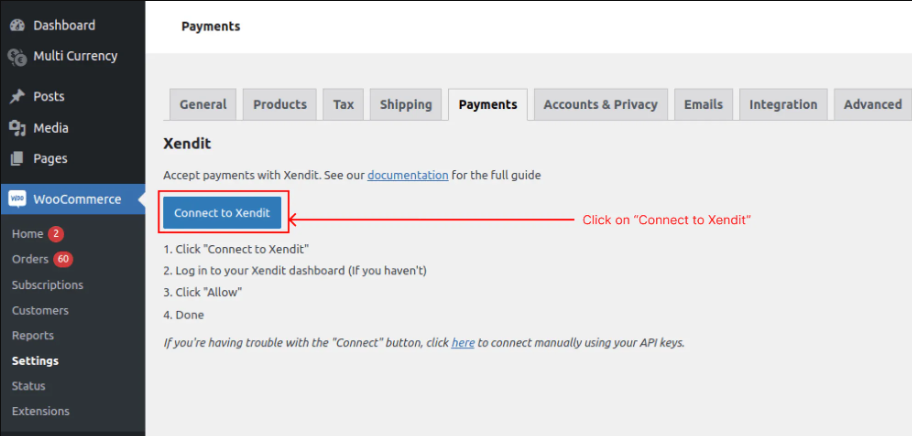Switch to the Shipping tab
This screenshot has width=912, height=436.
pyautogui.click(x=406, y=105)
